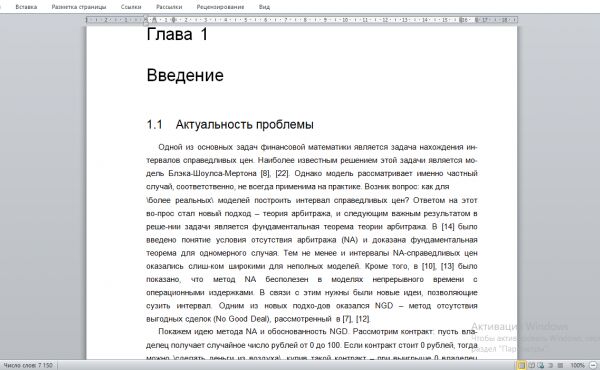Click the reference [7] in the paragraph
Viewport: 600px width, 370px height.
tap(347, 319)
